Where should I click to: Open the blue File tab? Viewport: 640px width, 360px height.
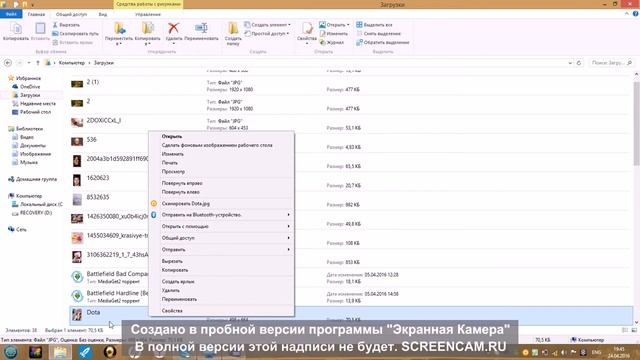tap(11, 14)
